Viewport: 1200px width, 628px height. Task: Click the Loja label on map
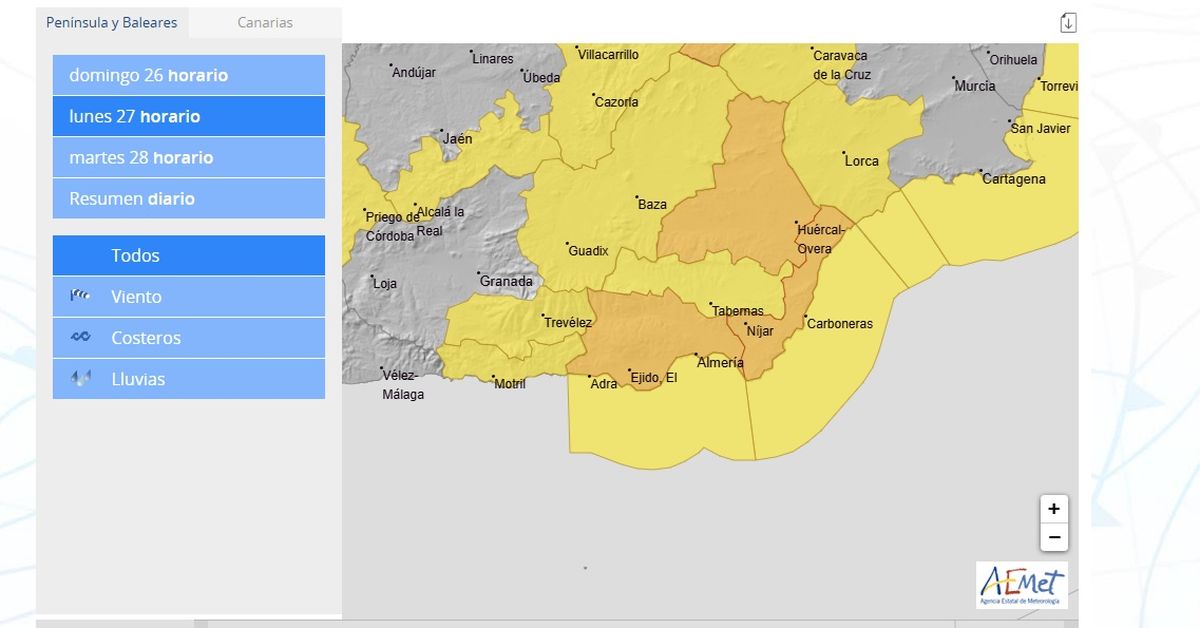(x=385, y=284)
